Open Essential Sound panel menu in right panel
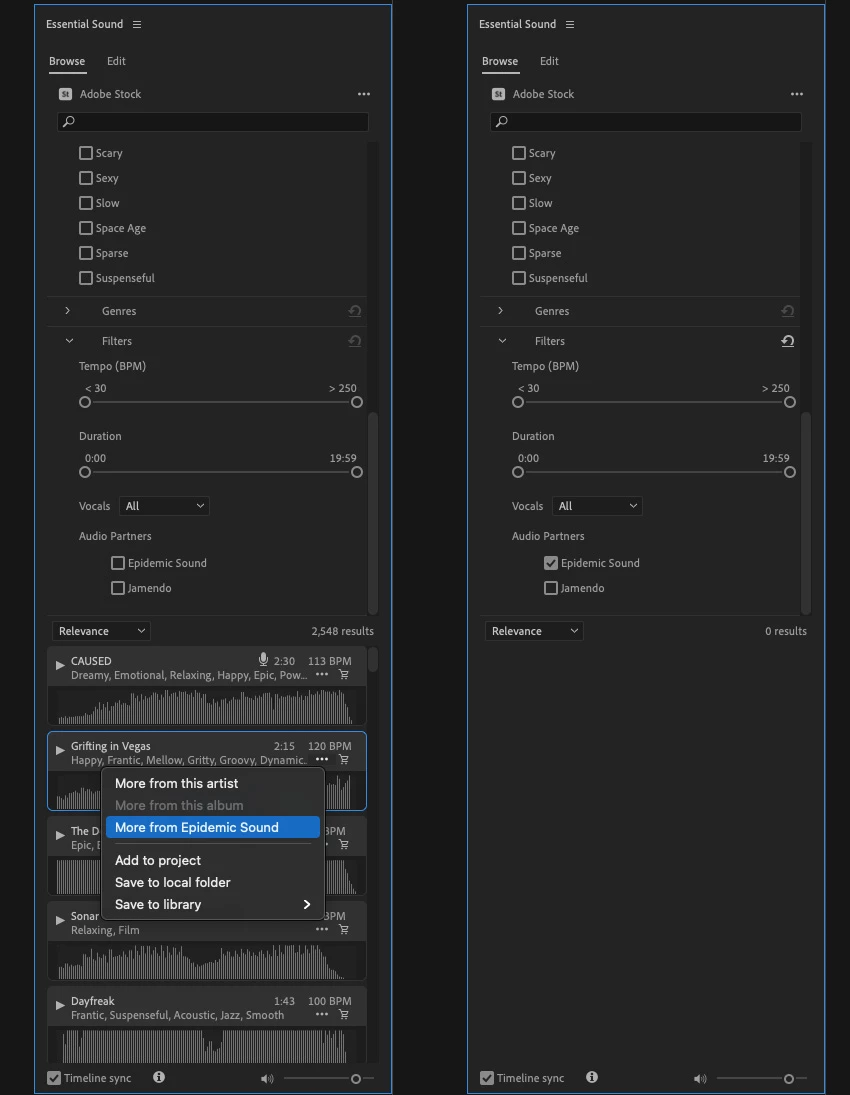This screenshot has width=850, height=1095. click(570, 24)
